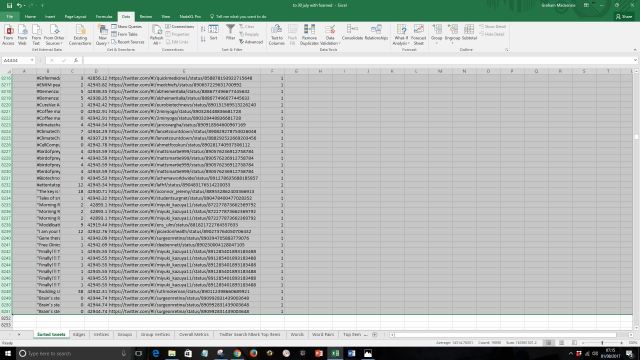
Task: Click the From Access import icon
Action: coord(9,34)
